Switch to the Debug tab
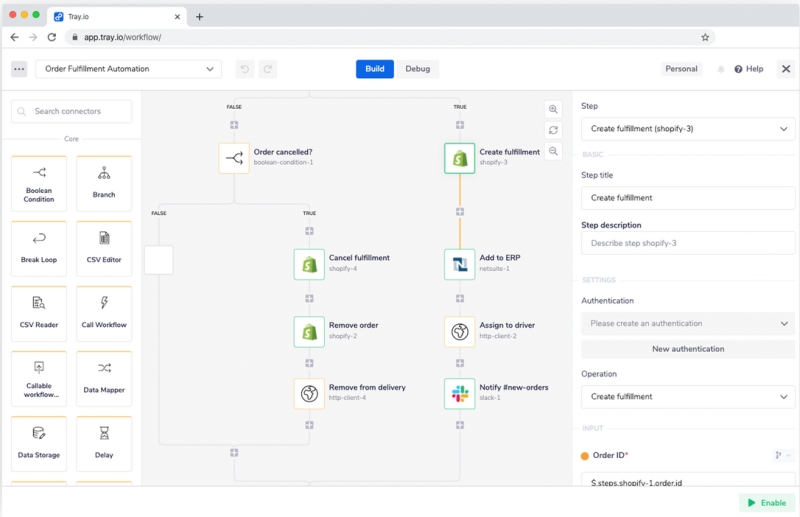The width and height of the screenshot is (800, 517). (418, 69)
